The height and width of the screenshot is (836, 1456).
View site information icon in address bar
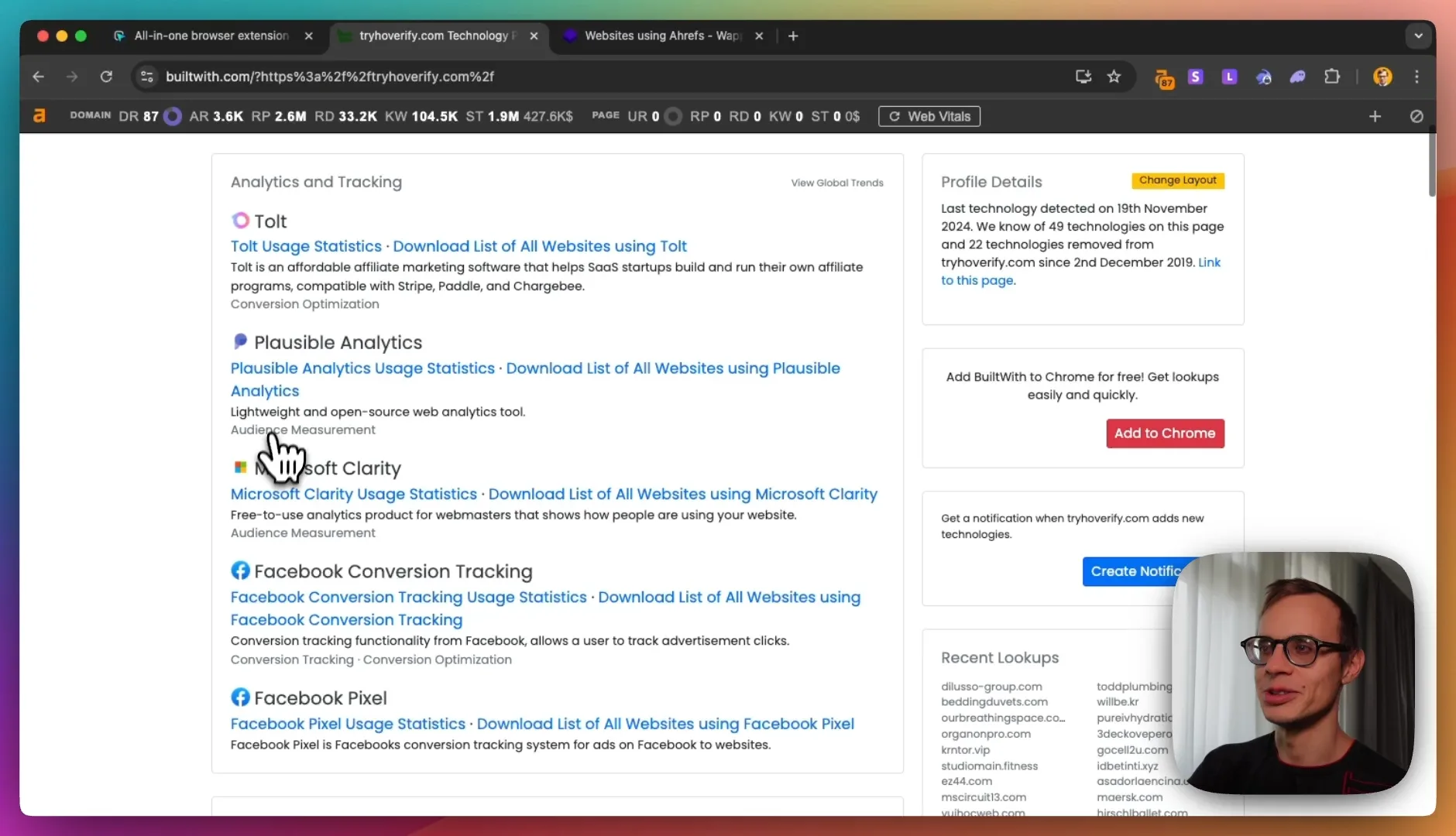click(x=147, y=77)
